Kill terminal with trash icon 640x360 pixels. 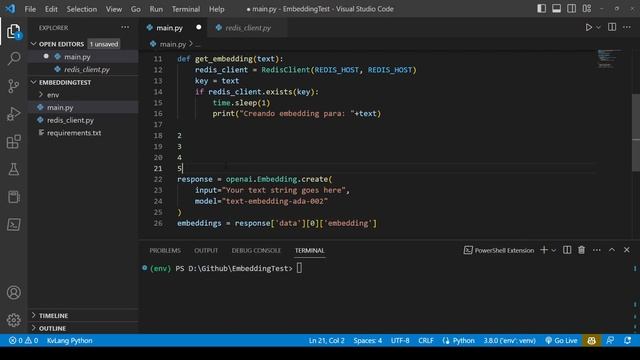(581, 250)
